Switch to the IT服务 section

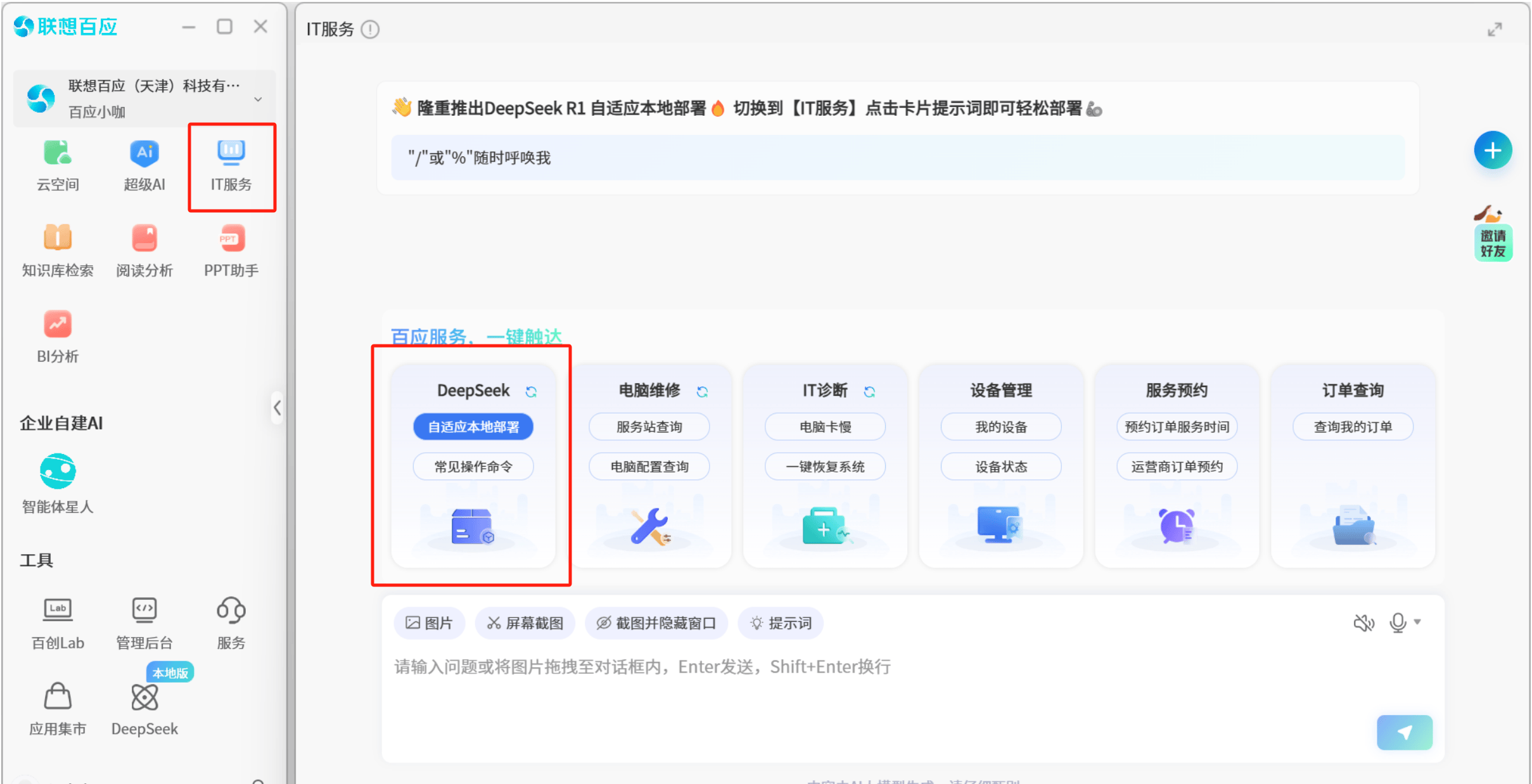tap(231, 166)
